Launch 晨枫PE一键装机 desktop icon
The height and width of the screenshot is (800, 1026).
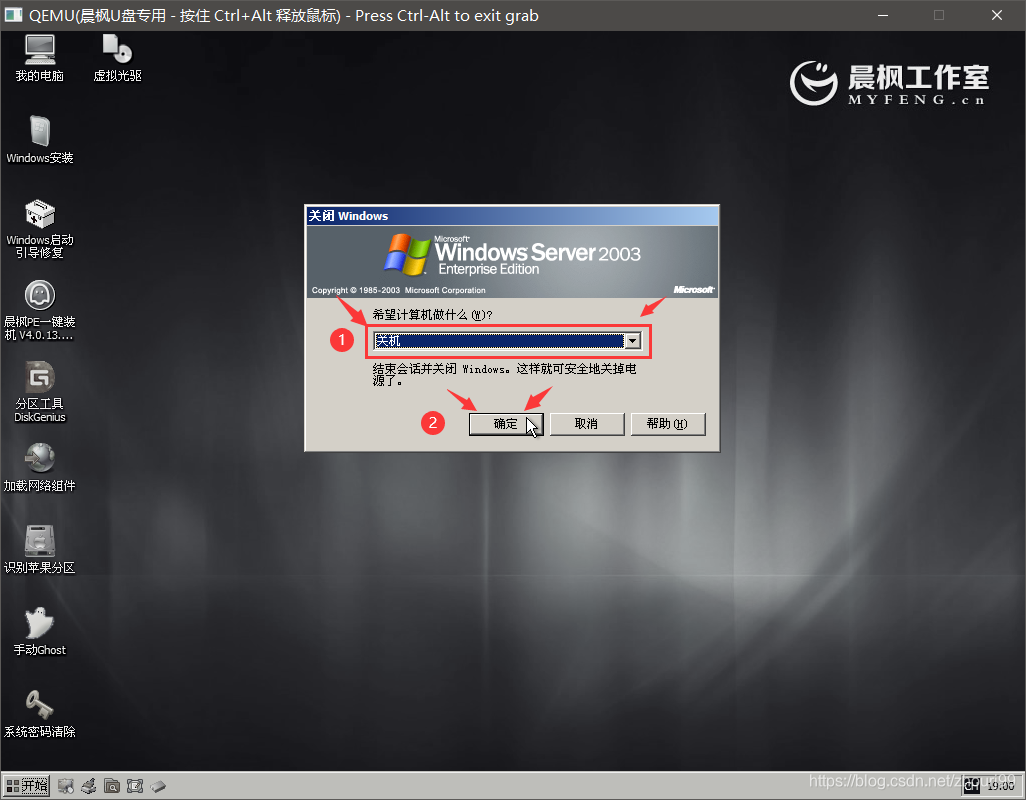coord(39,311)
